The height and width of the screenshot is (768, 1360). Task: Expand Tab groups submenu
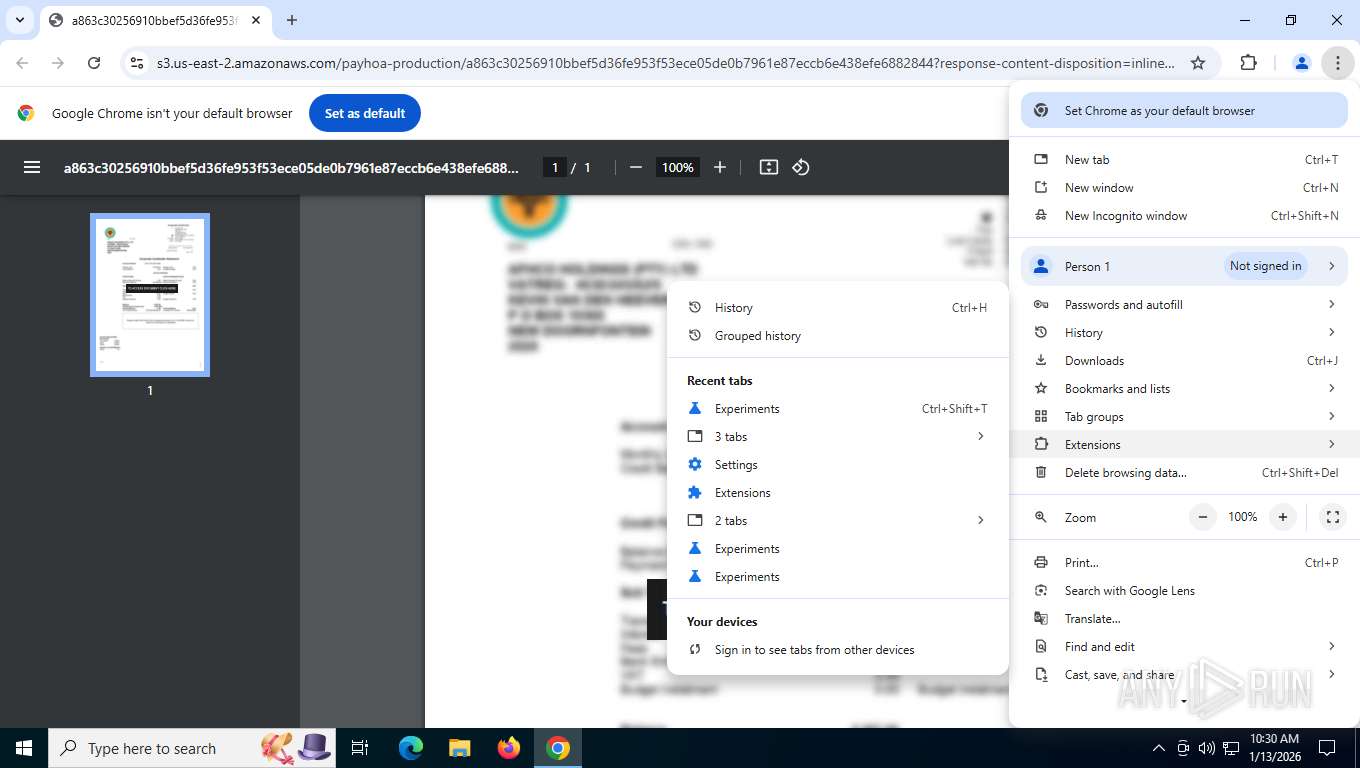[1184, 417]
